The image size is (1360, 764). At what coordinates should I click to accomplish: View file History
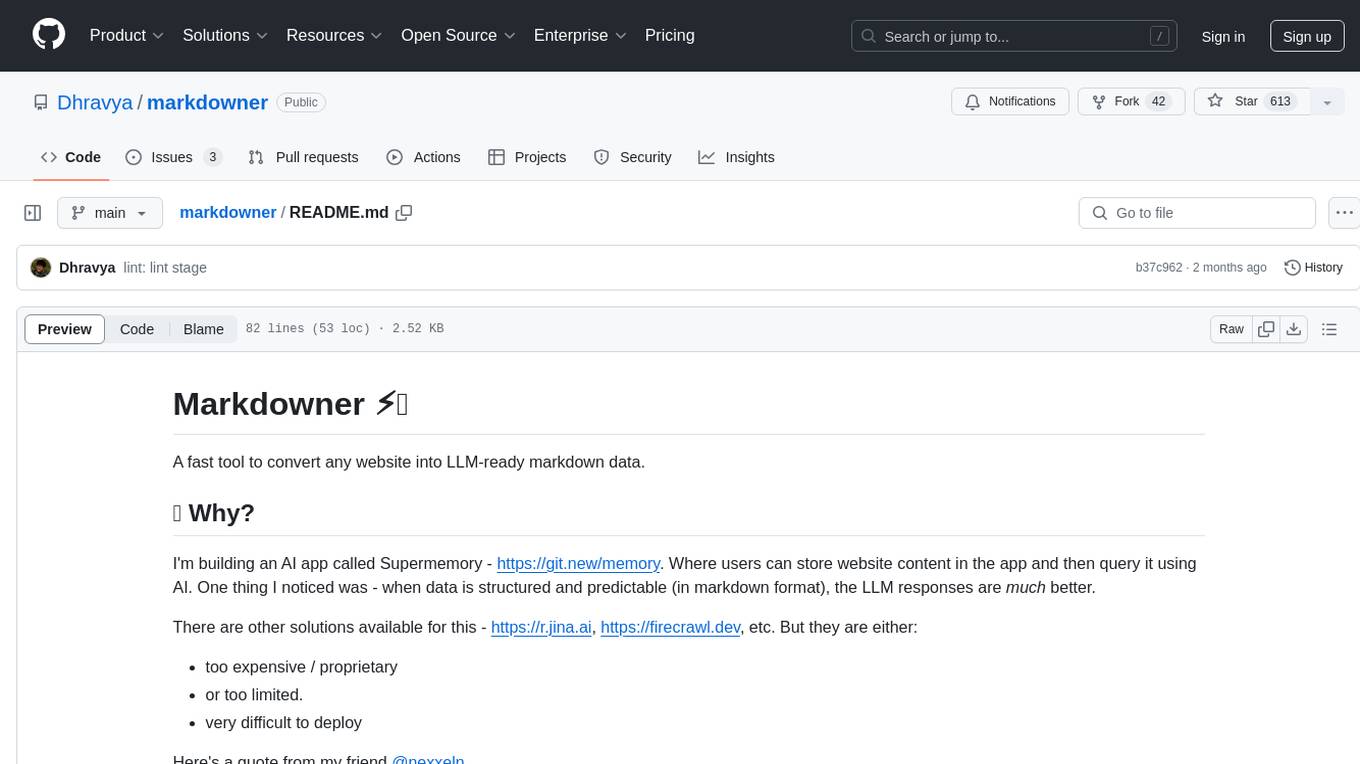click(x=1313, y=268)
